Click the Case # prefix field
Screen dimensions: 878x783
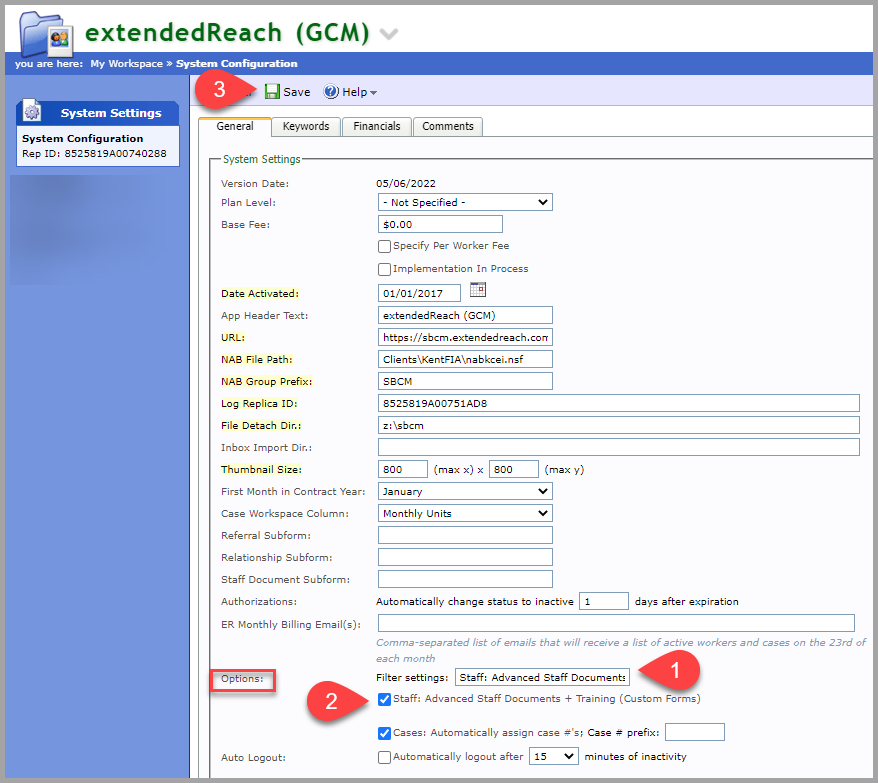coord(695,732)
